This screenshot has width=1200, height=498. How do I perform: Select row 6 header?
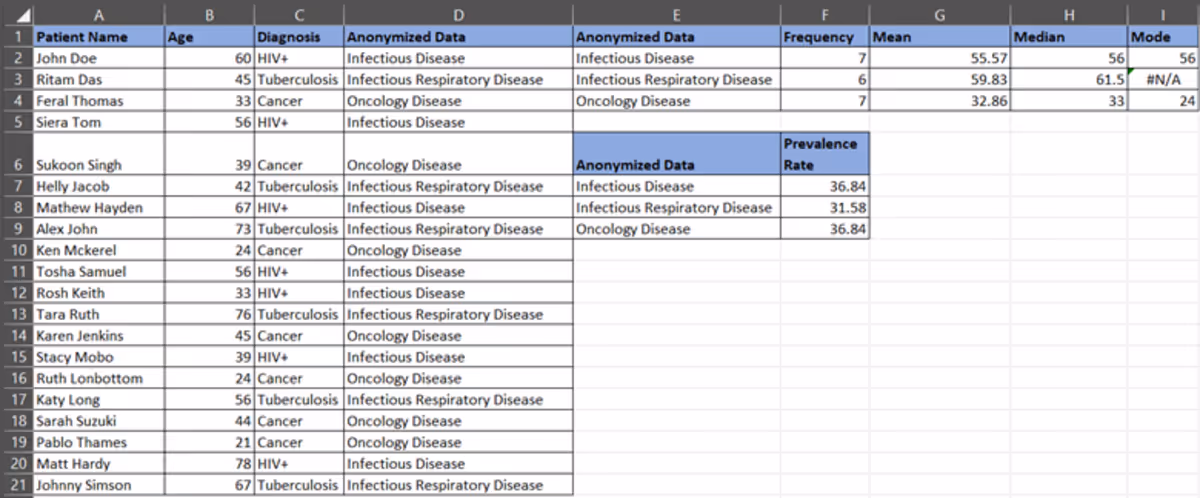[16, 154]
